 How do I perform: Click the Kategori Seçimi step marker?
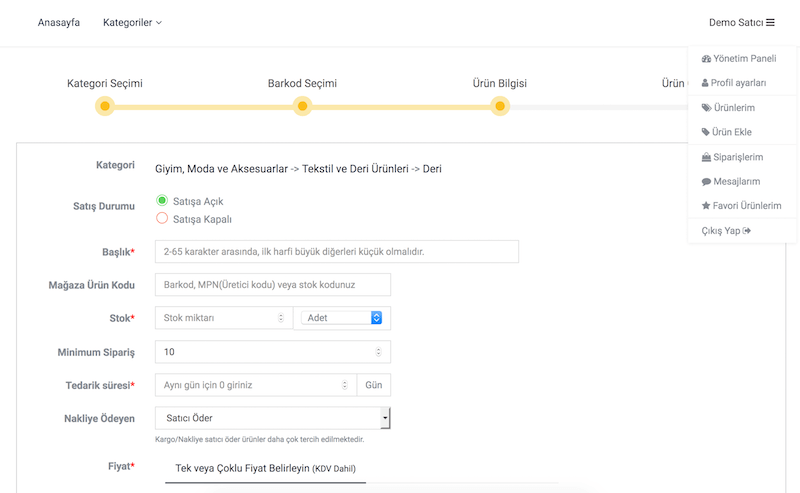pos(104,106)
